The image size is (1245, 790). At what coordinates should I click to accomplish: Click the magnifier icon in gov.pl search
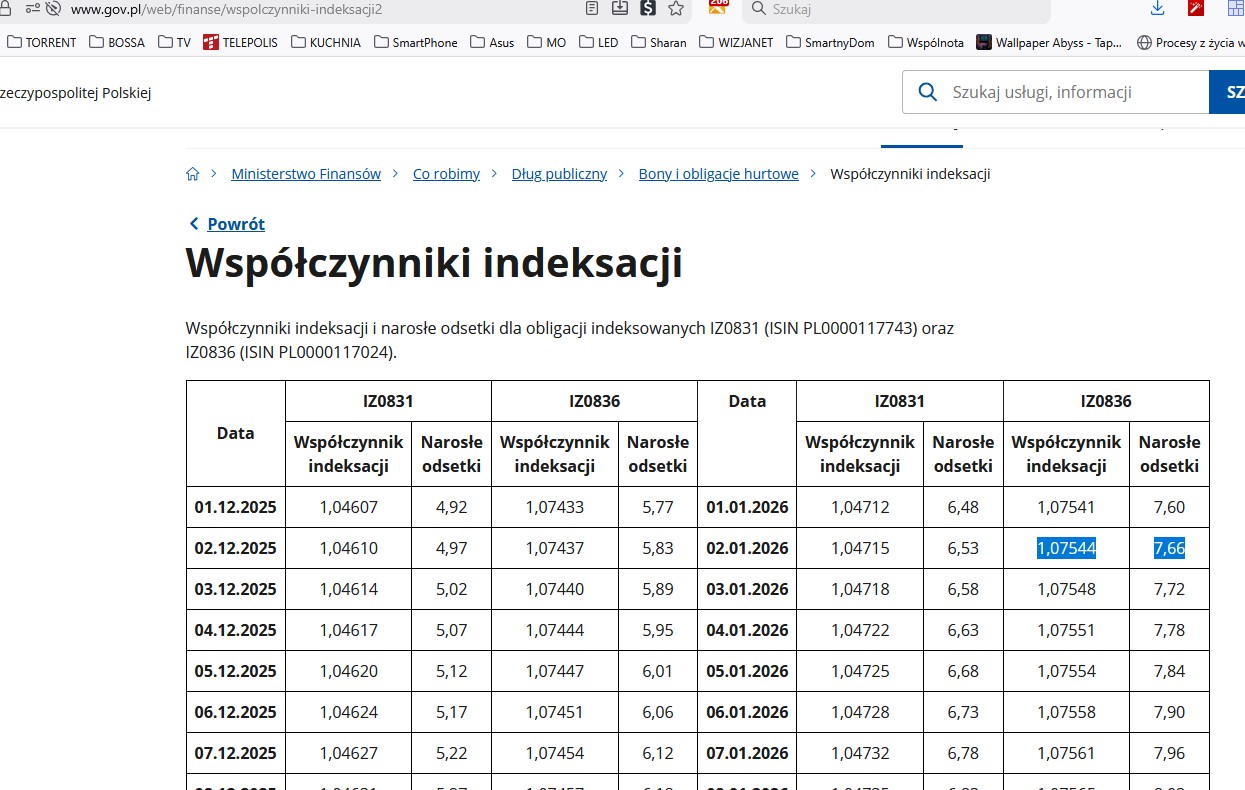point(927,92)
